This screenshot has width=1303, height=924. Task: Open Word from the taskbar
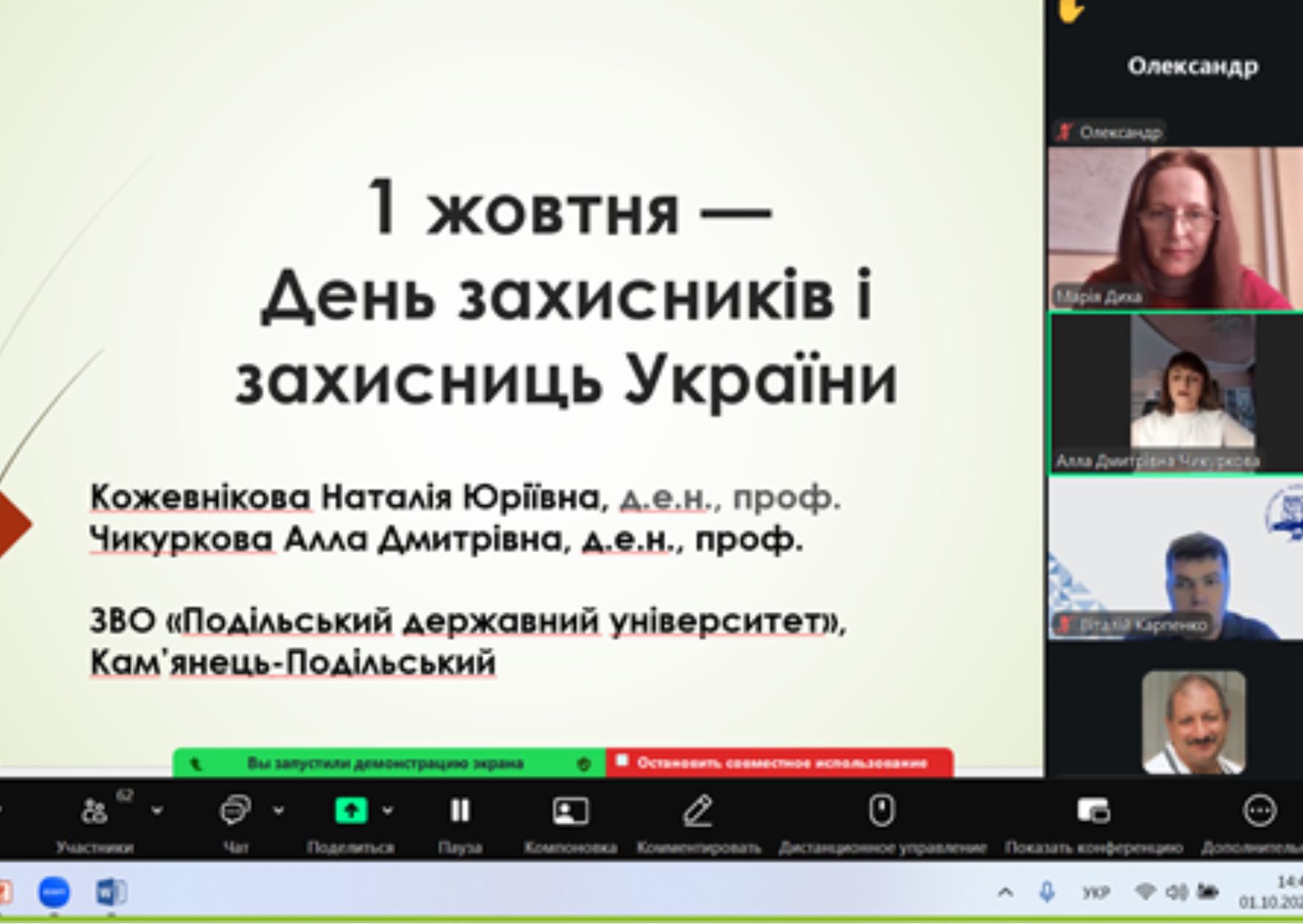[110, 892]
